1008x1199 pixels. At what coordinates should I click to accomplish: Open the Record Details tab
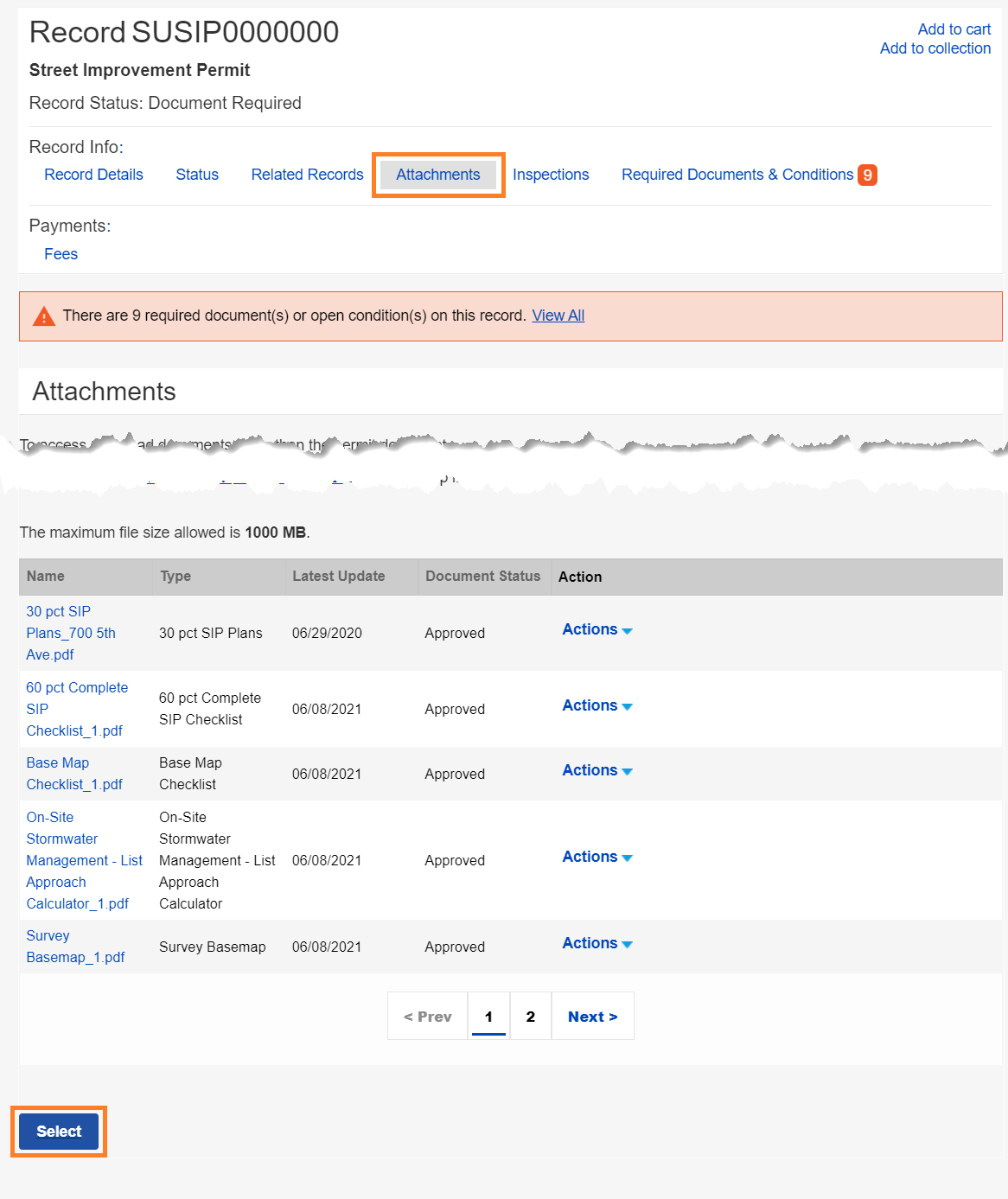[x=93, y=175]
